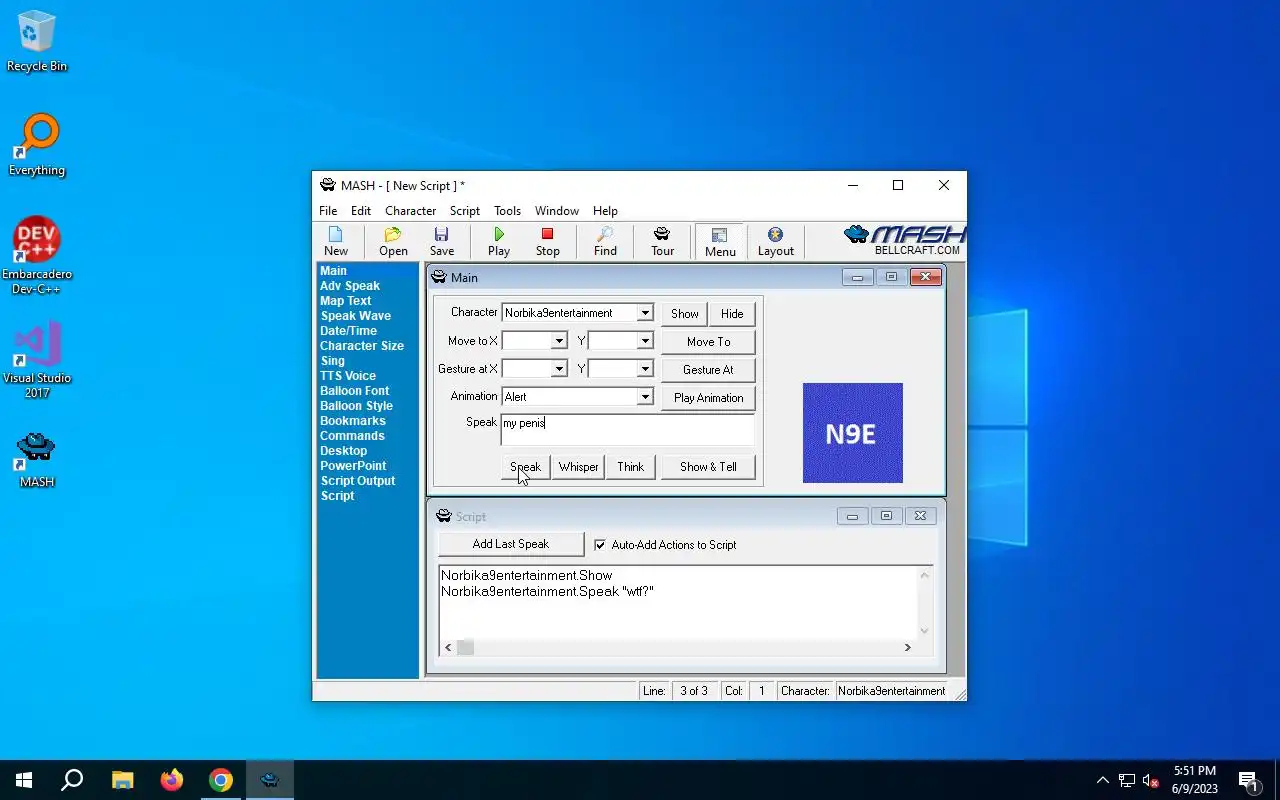Click the New script toolbar icon

[x=336, y=241]
